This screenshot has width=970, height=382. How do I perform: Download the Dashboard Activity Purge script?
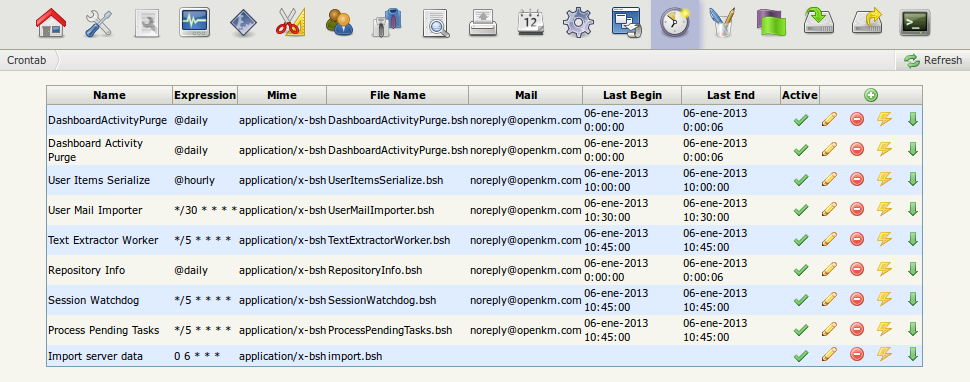pyautogui.click(x=912, y=149)
